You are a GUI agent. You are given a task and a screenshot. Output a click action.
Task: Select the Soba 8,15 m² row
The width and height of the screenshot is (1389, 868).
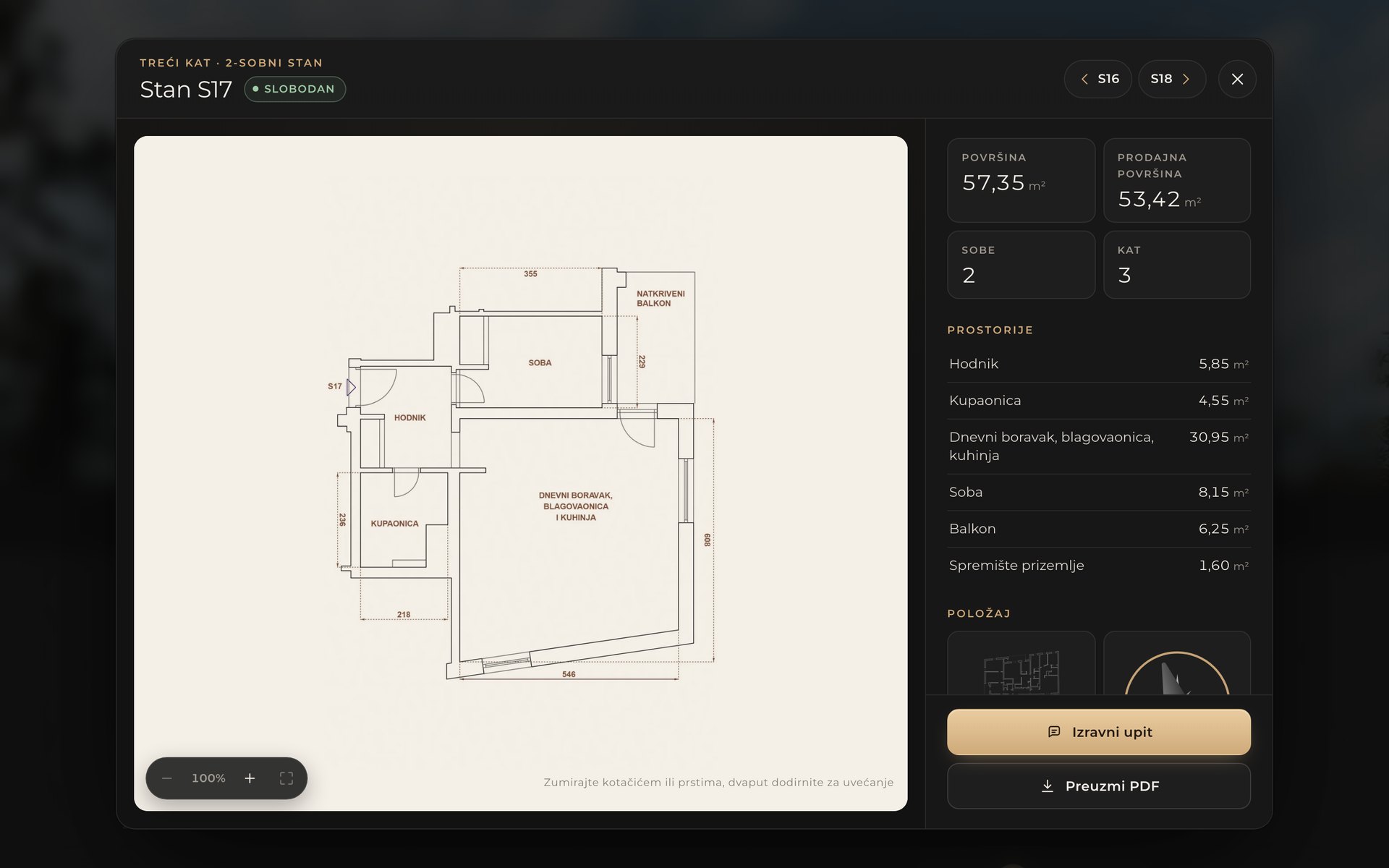(x=1099, y=493)
